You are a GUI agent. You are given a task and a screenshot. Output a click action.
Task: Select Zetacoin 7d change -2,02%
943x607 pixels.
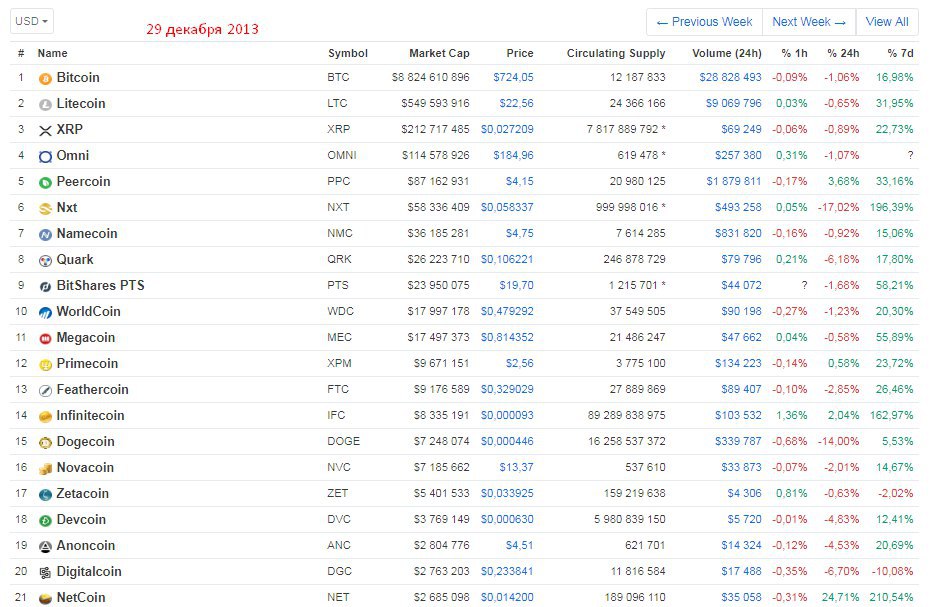895,493
